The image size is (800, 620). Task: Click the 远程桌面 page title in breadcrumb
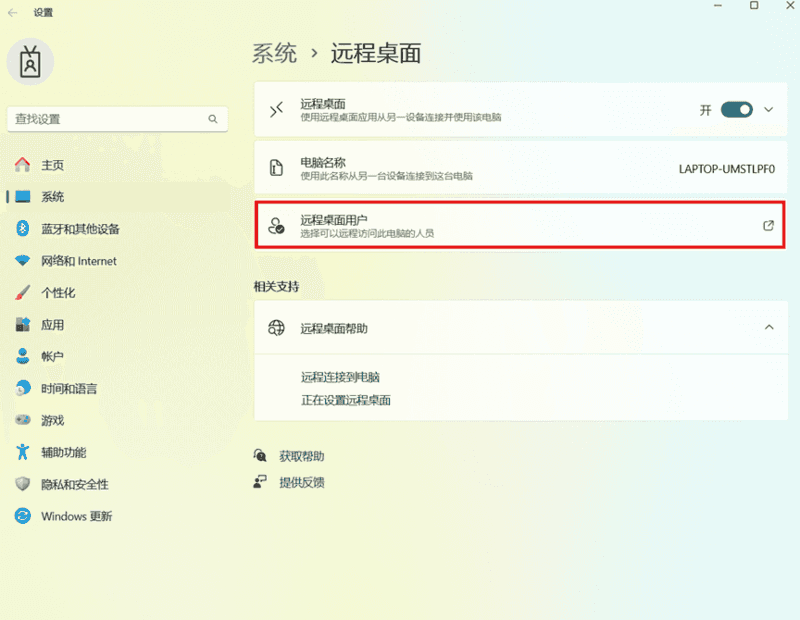coord(376,54)
